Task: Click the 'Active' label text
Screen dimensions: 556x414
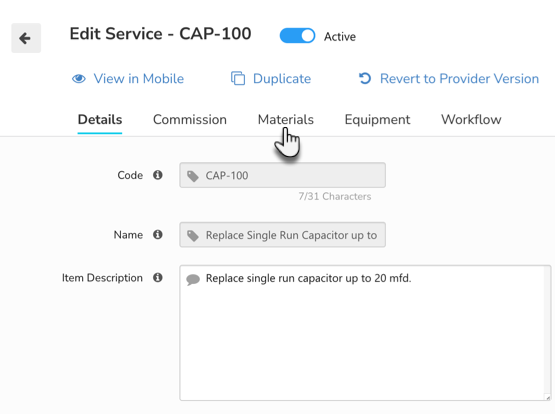Action: [x=340, y=37]
